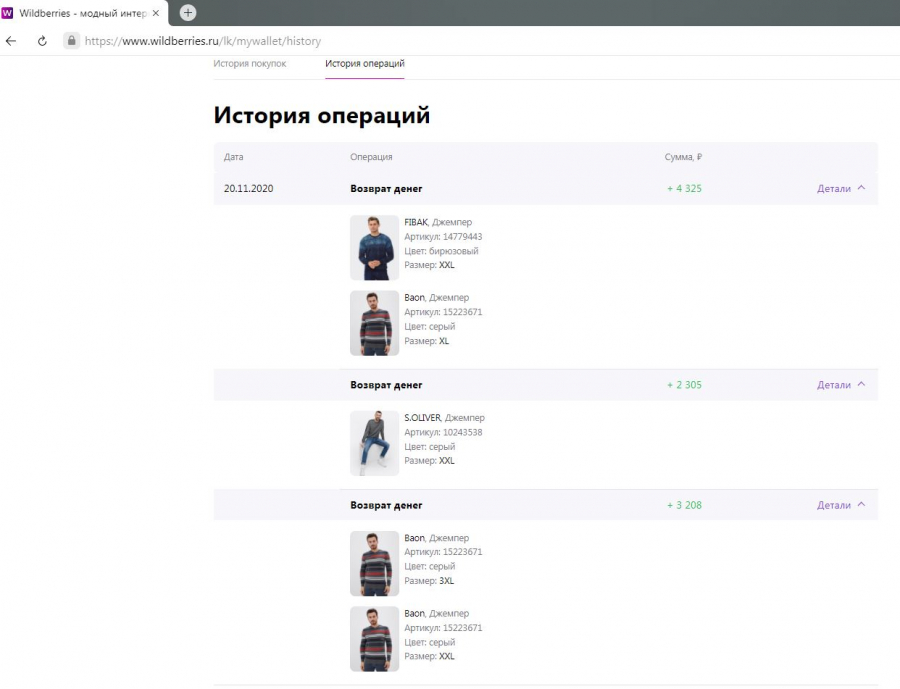900x689 pixels.
Task: Switch to the История покупок tab
Action: point(250,63)
